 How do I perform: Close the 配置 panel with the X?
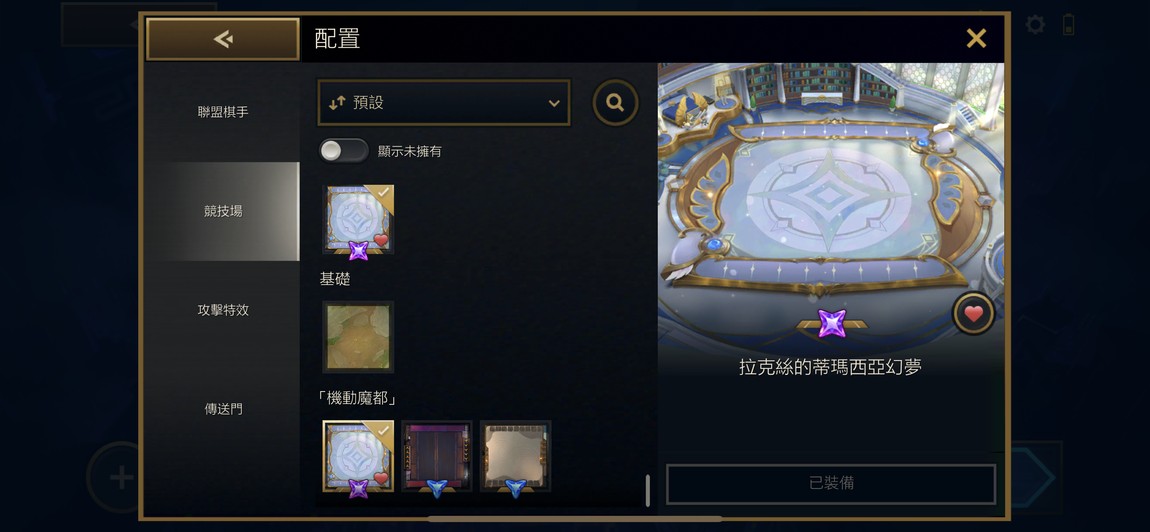tap(976, 38)
